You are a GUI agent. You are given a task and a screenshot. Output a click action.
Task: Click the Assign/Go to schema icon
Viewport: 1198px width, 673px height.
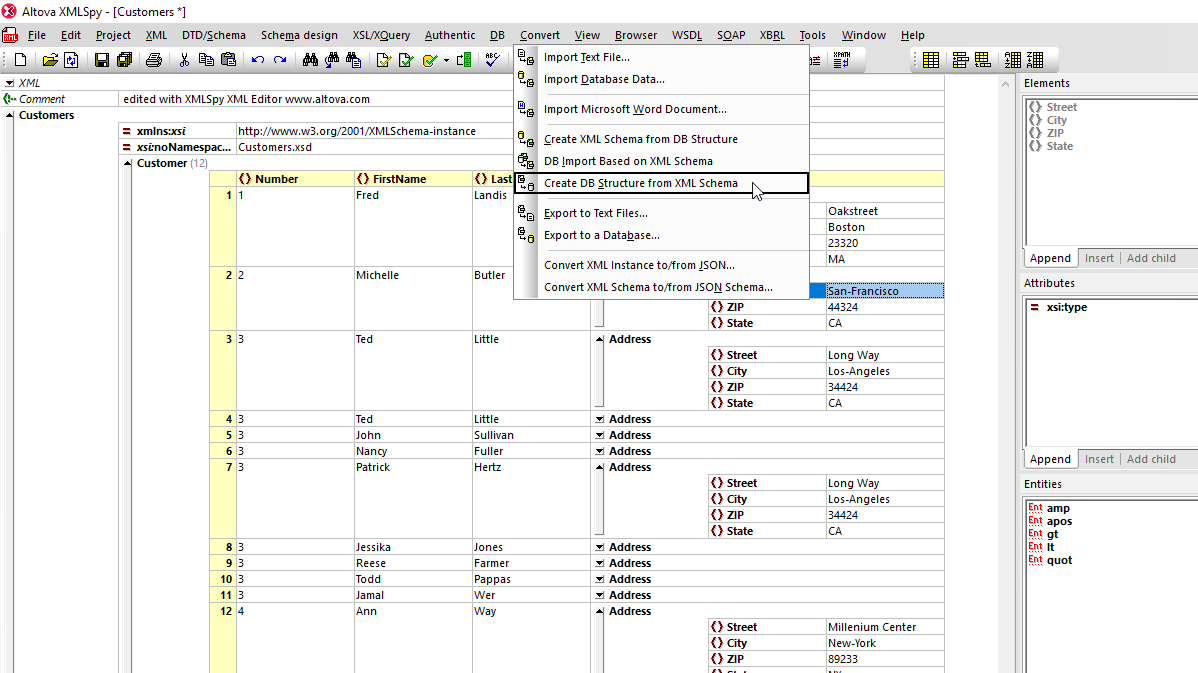(x=464, y=60)
